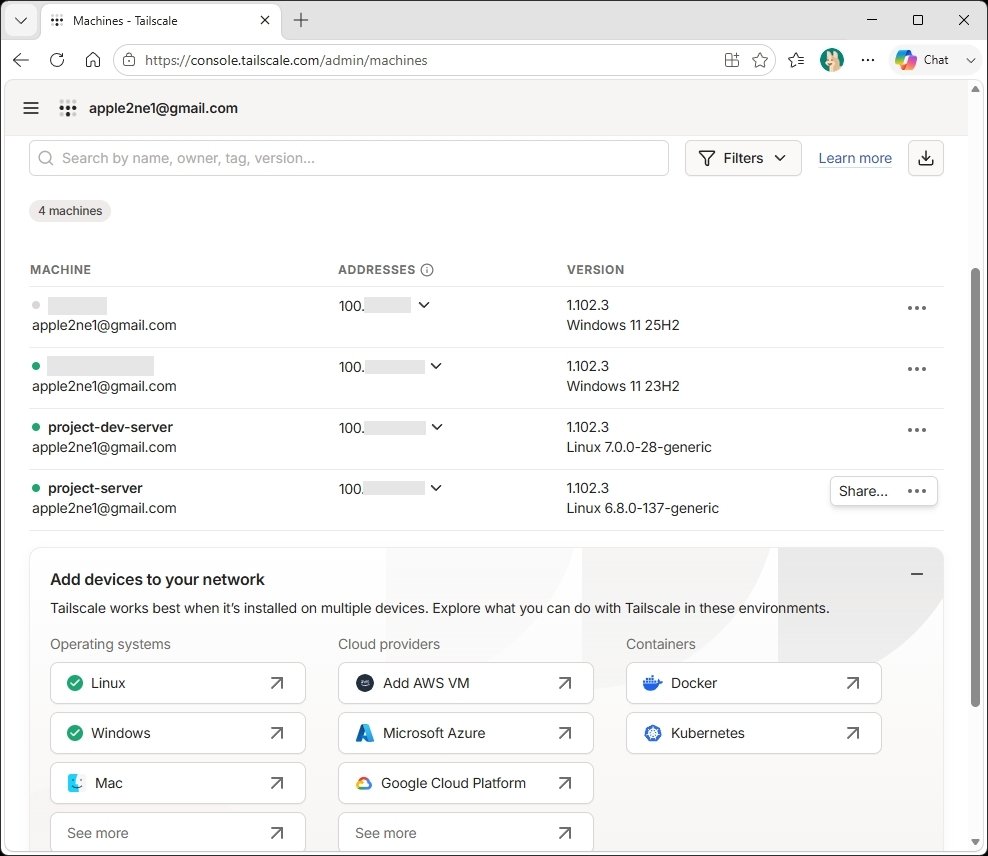Open more options for project-dev-server
The height and width of the screenshot is (856, 988).
point(916,430)
